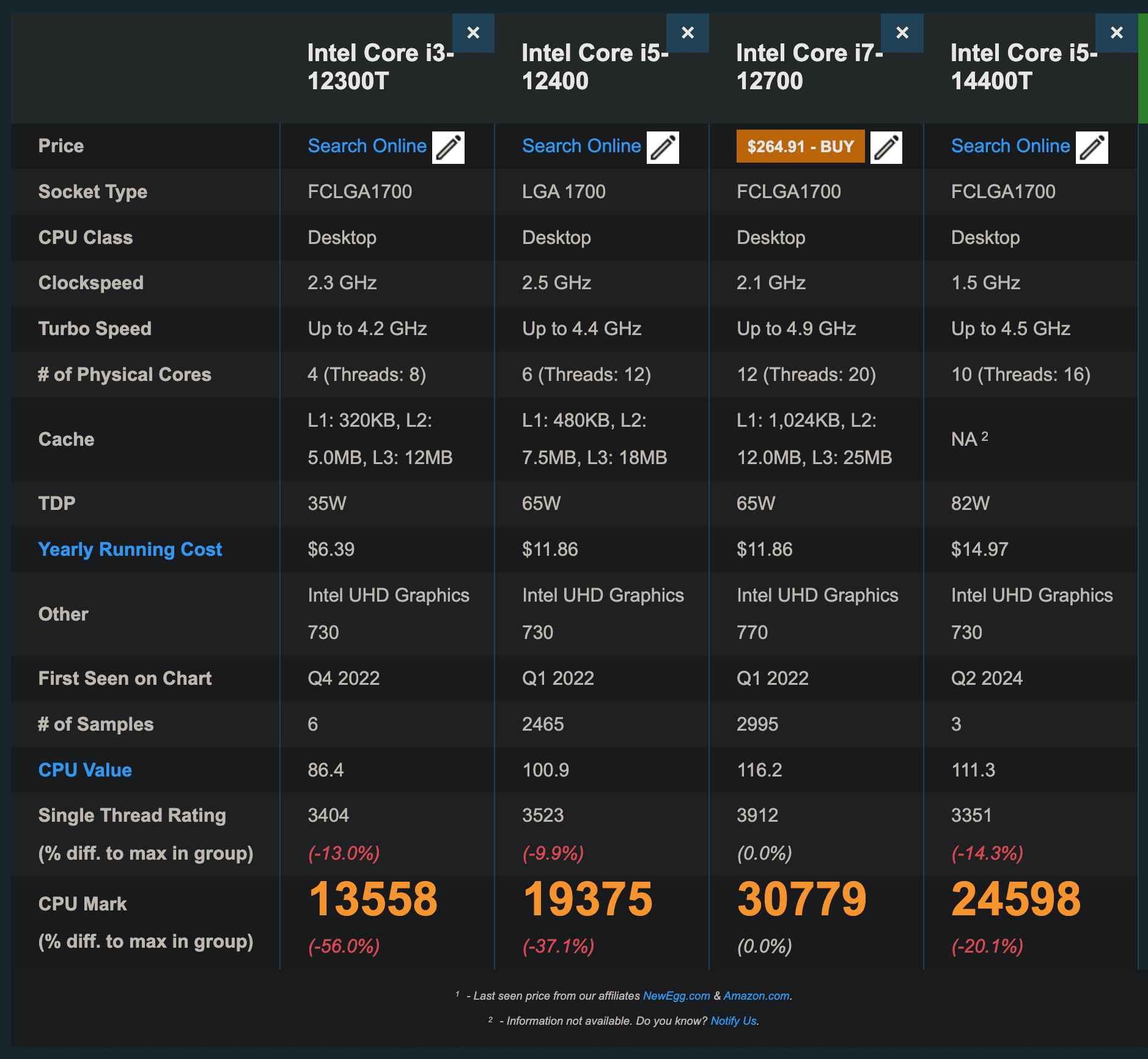Edit price for Core i5-12400
Screen dimensions: 1148x1059
point(663,147)
